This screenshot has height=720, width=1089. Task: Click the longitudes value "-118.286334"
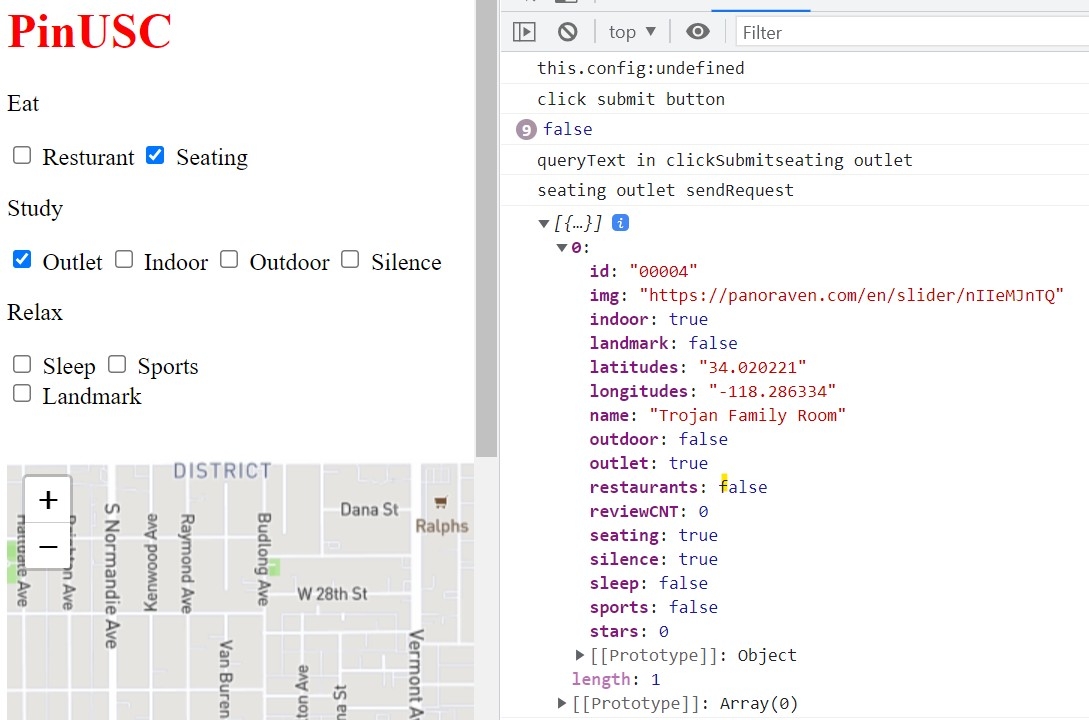click(772, 392)
